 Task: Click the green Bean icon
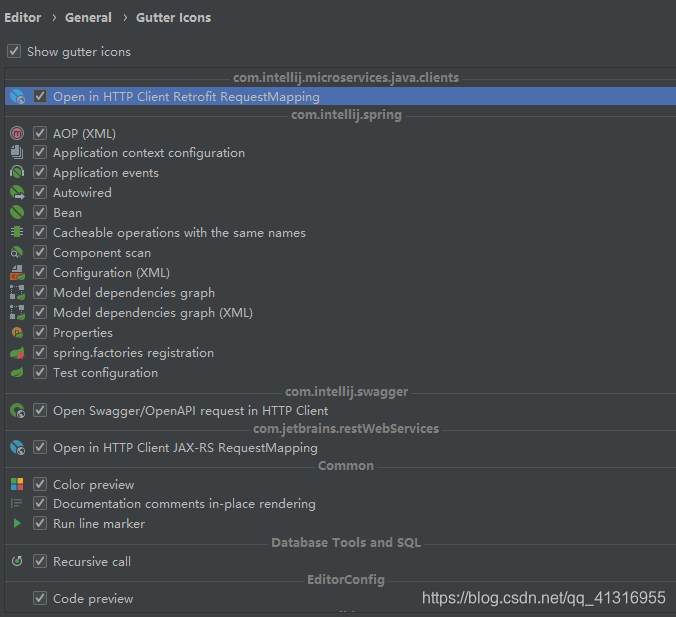click(x=17, y=213)
